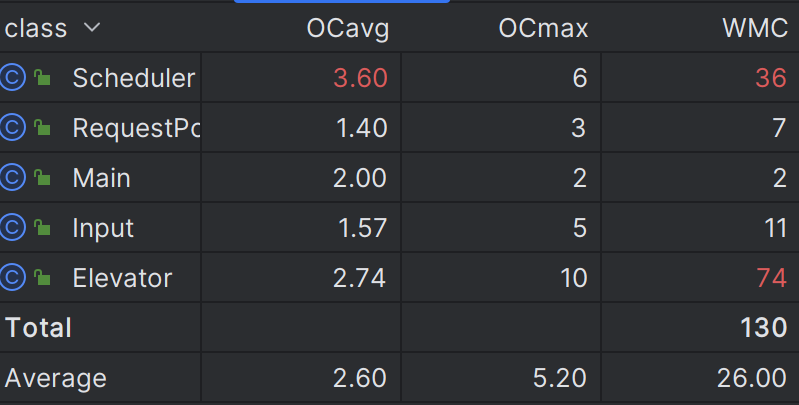
Task: Click the class icon beside Main
Action: point(12,177)
